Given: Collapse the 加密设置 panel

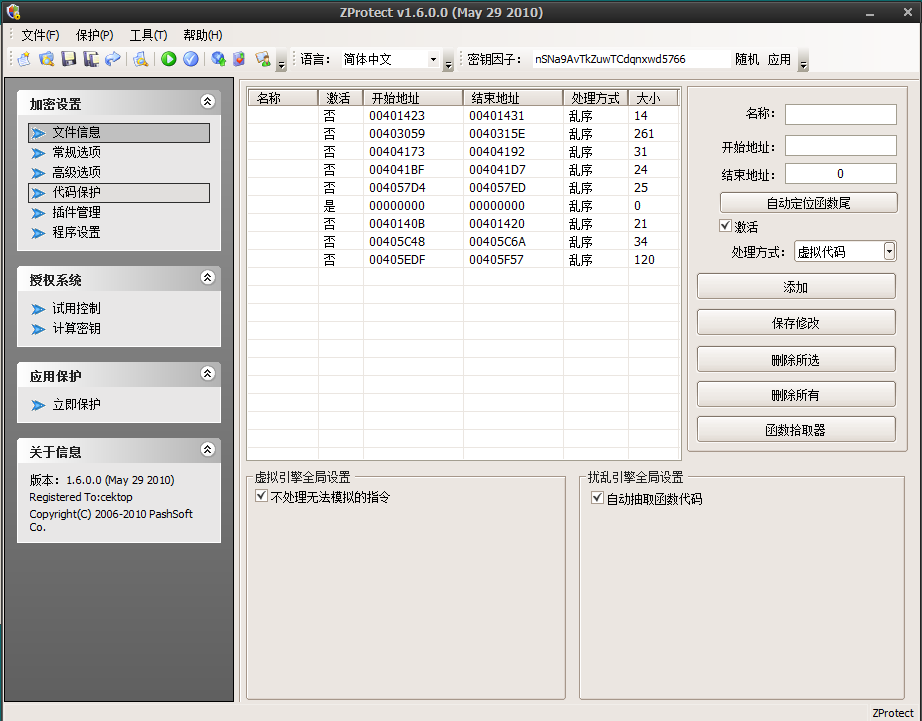Looking at the screenshot, I should click(x=207, y=102).
